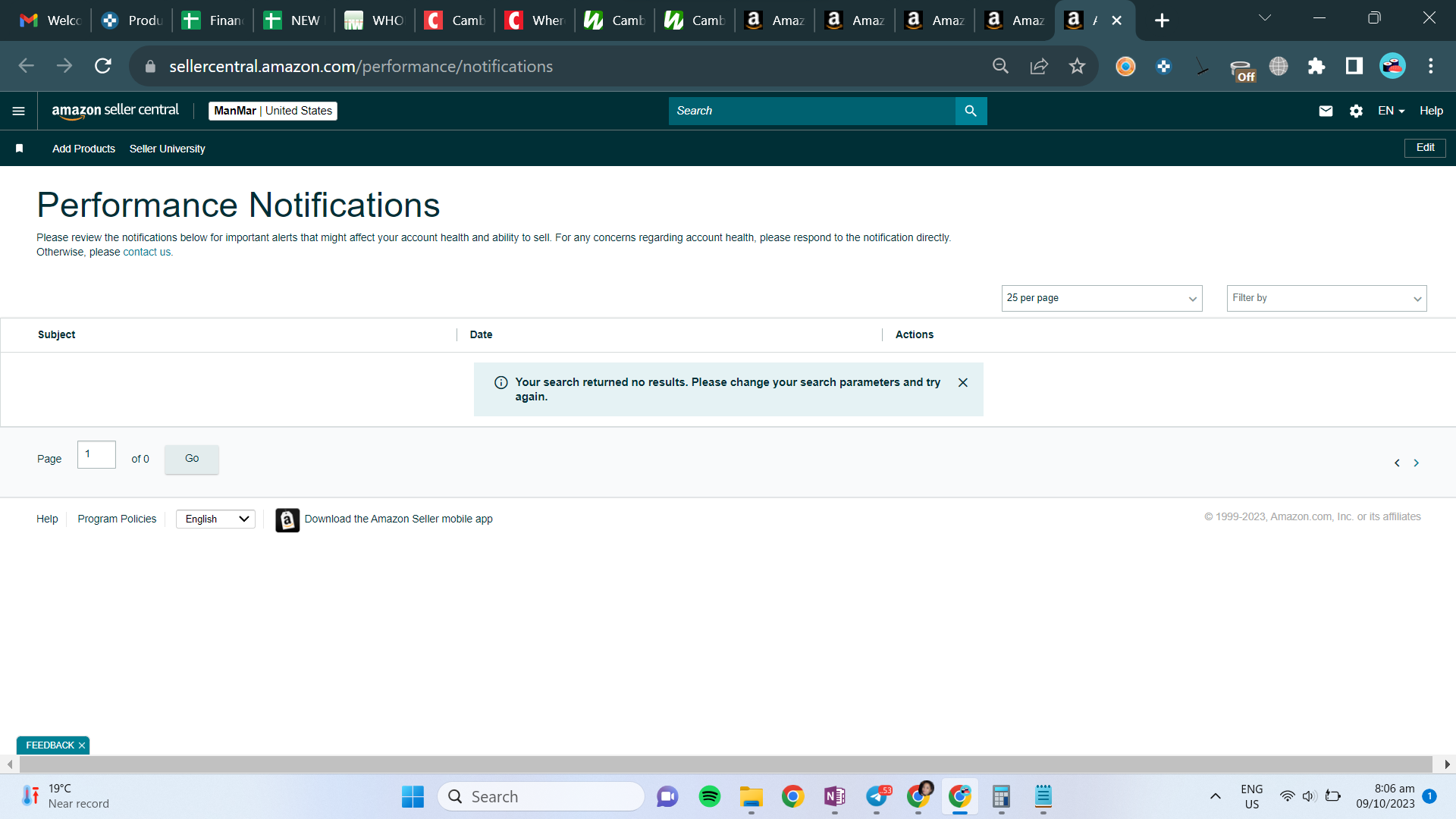
Task: Click the bookmark flag icon
Action: pos(20,149)
